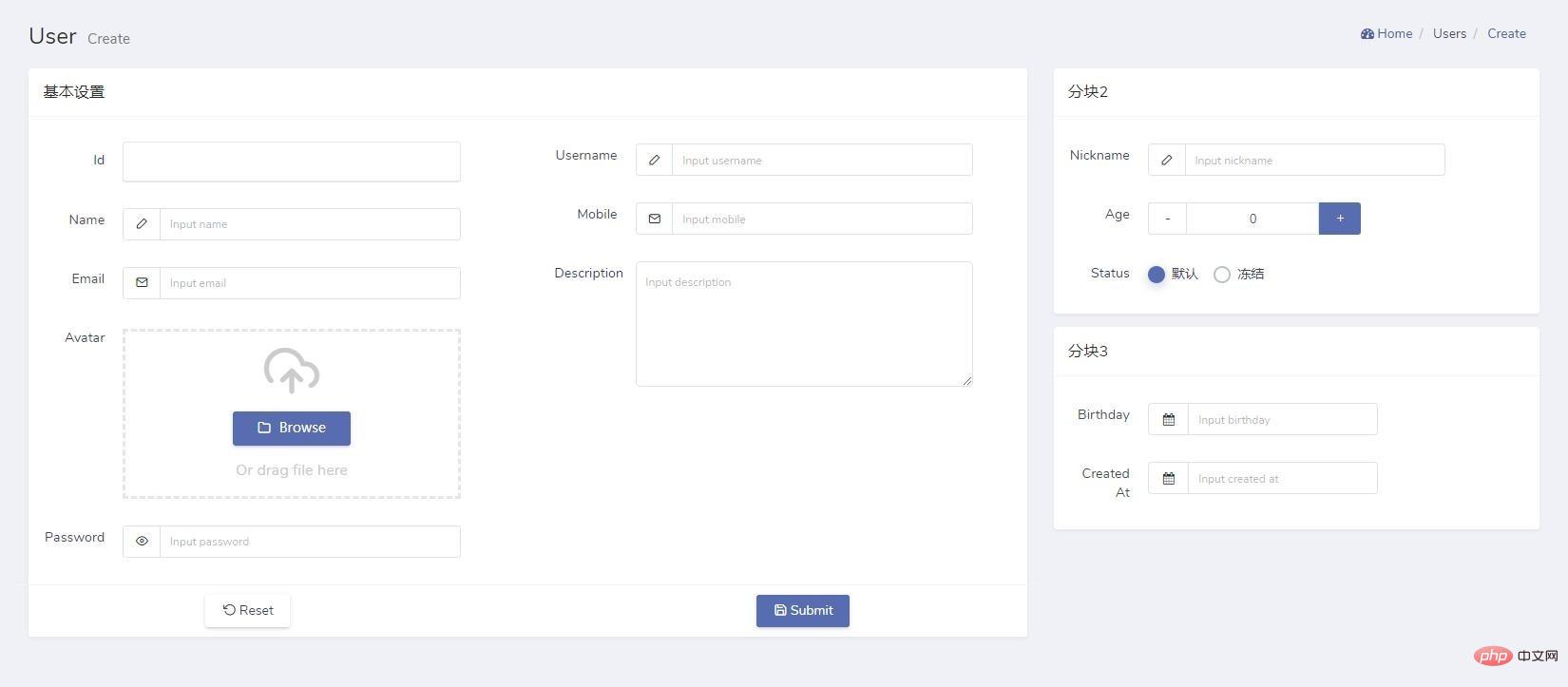Open the Users breadcrumb link
The height and width of the screenshot is (687, 1568).
point(1449,33)
